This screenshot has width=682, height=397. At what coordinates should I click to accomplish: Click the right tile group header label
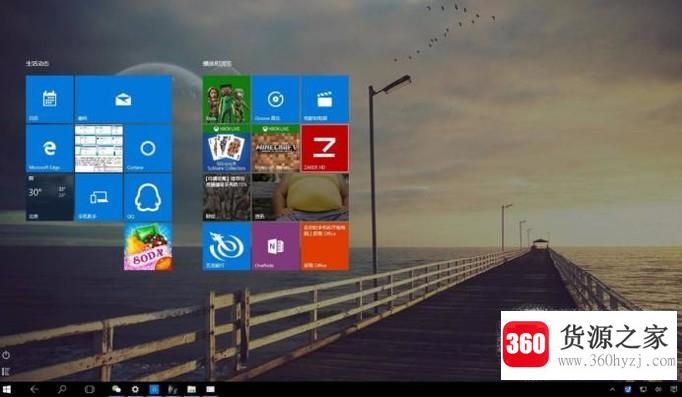coord(217,63)
